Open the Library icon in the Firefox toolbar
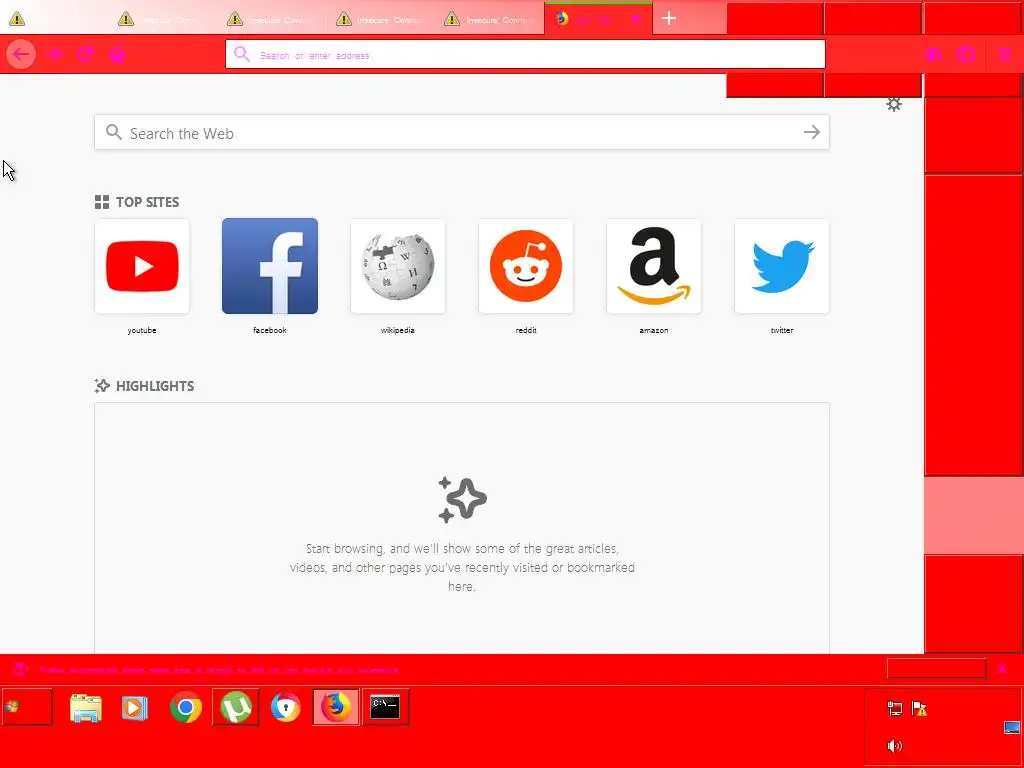 (x=934, y=54)
